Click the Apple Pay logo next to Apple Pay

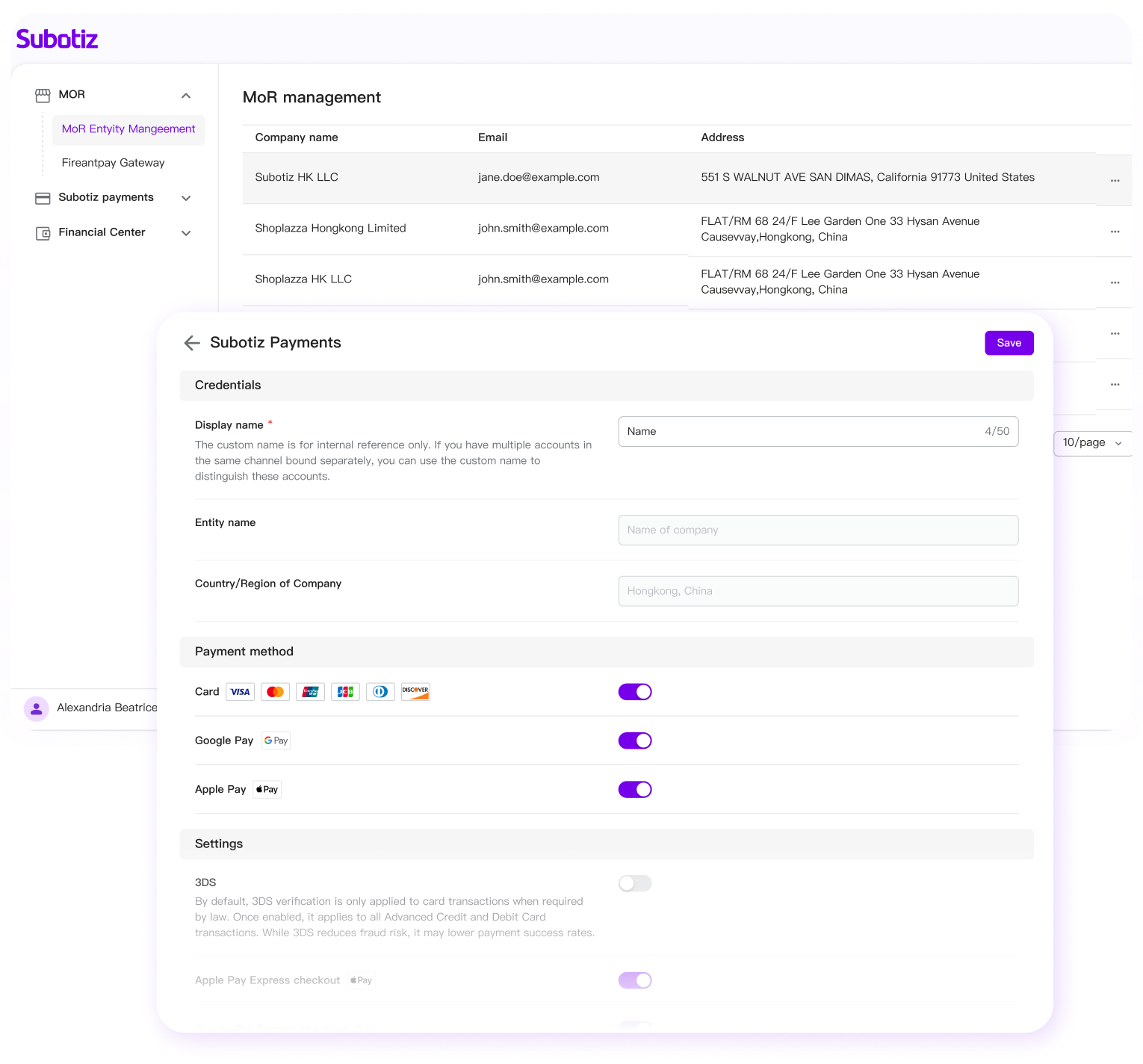point(267,790)
